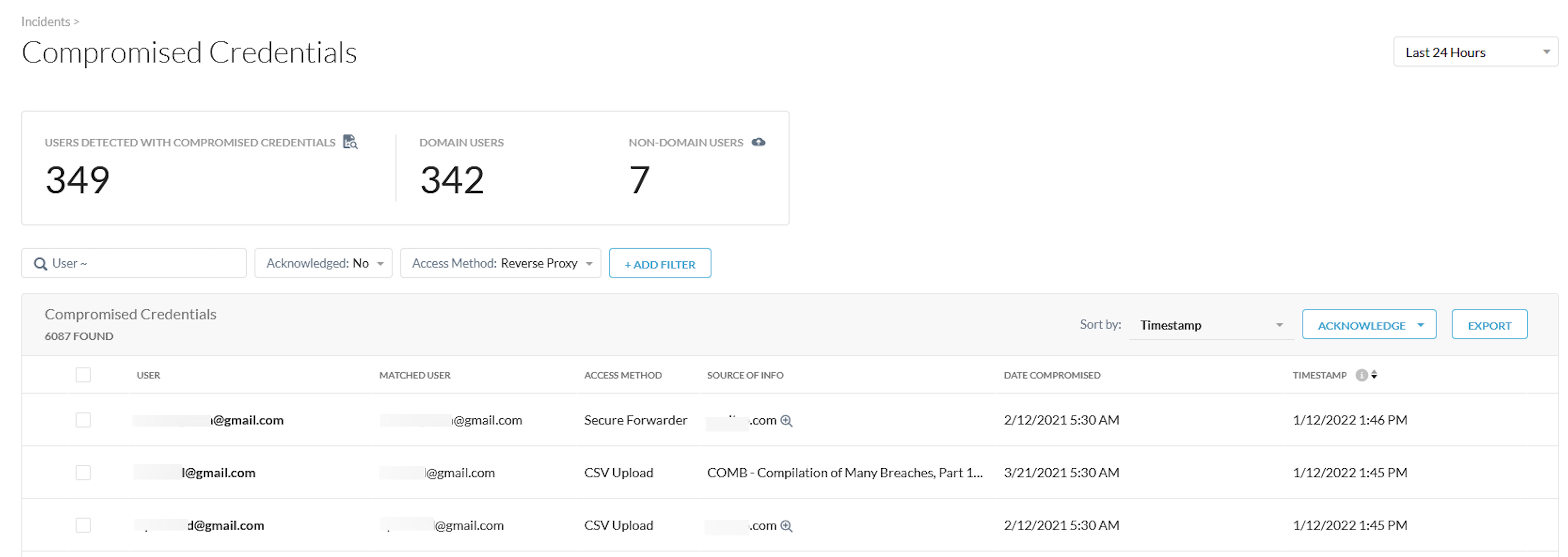
Task: Click user cell ending in d@gmail.com
Action: [x=200, y=526]
